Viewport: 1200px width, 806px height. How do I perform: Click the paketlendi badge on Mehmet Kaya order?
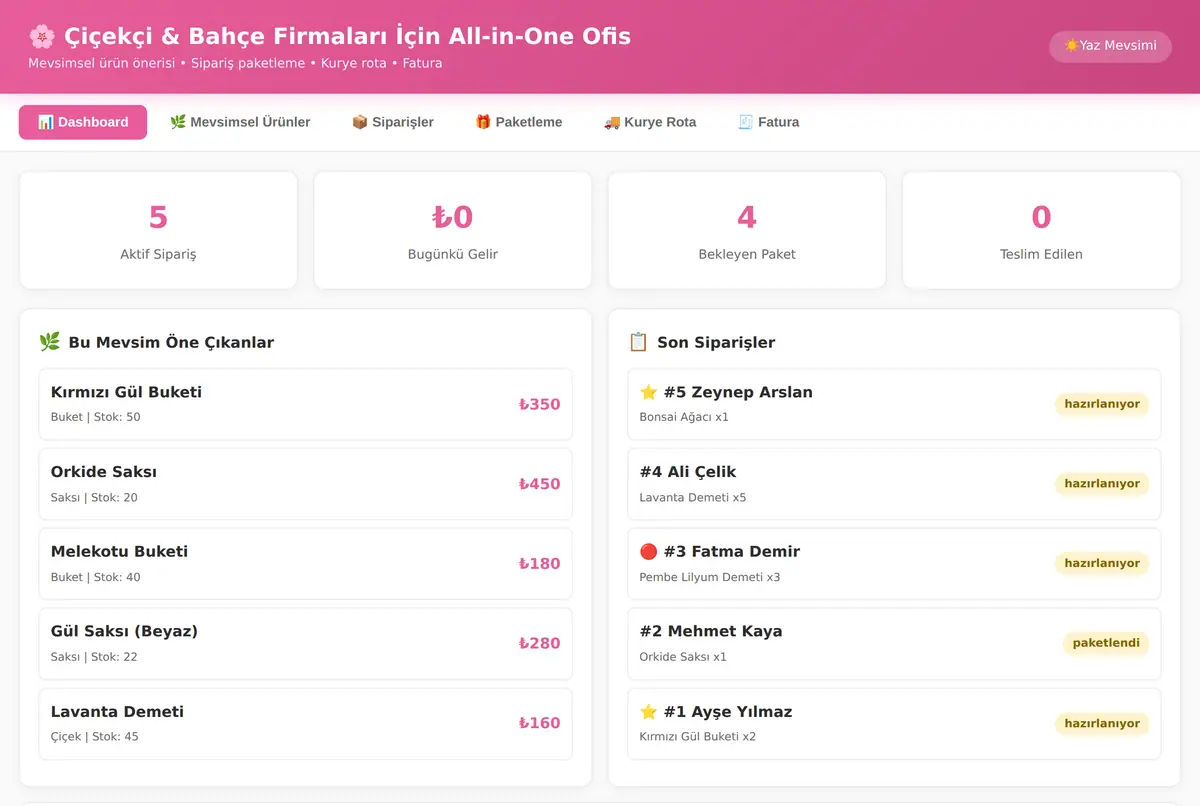[x=1106, y=644]
